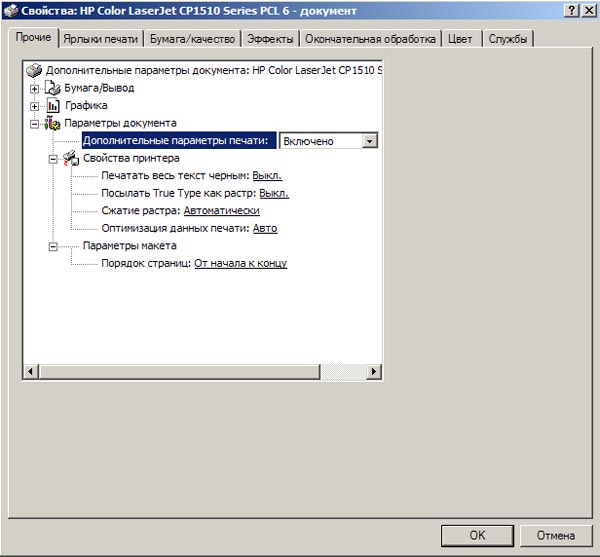Click the Свойства принтера printer icon
Image resolution: width=600 pixels, height=557 pixels.
click(71, 158)
